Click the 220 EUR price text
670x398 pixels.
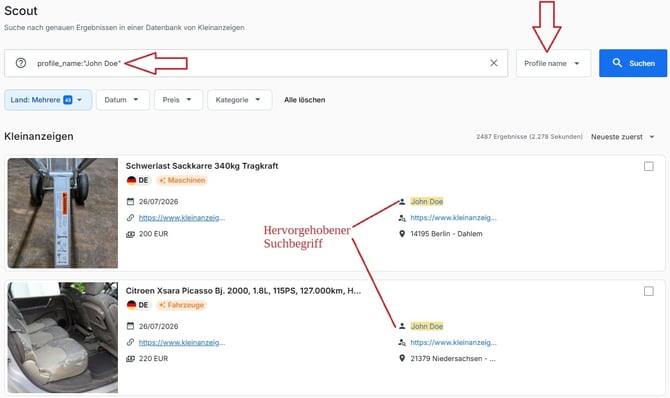click(153, 359)
